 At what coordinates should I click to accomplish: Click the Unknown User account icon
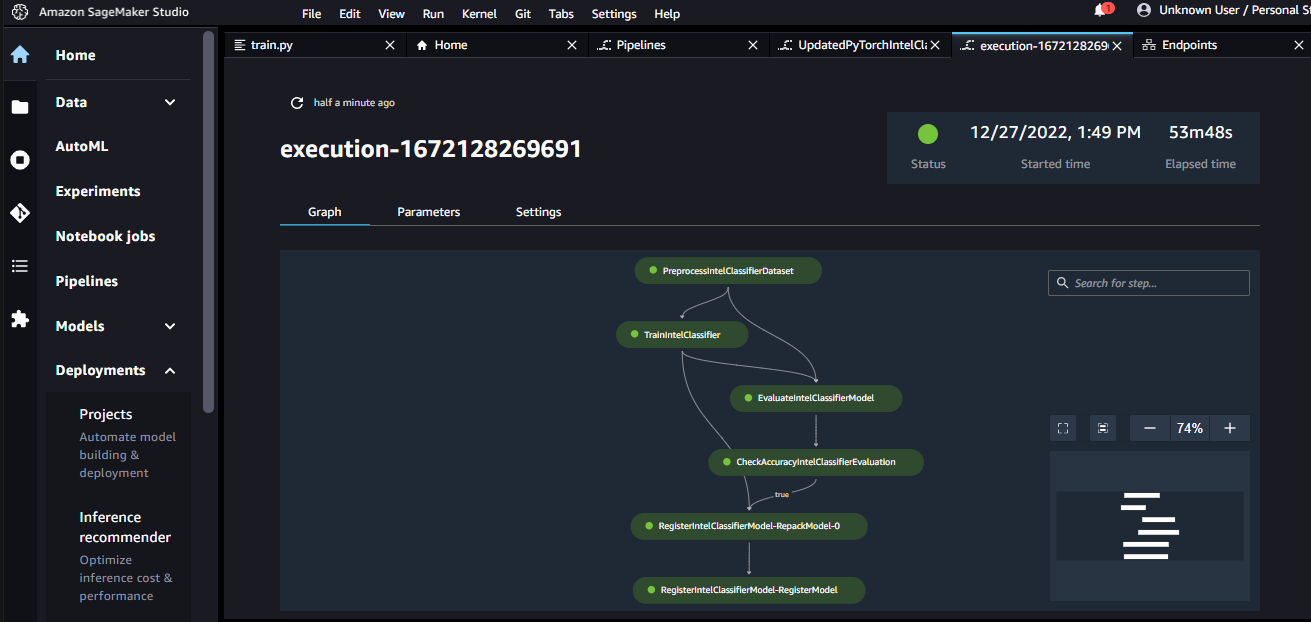(1144, 10)
